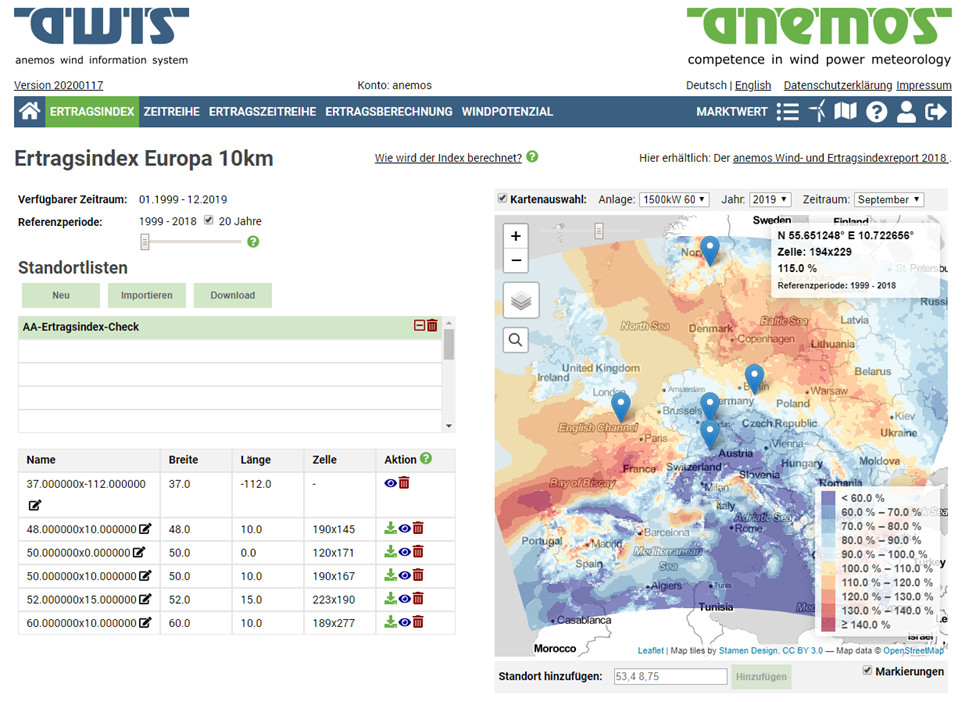The width and height of the screenshot is (969, 702).
Task: Toggle visibility of 52.000000x15.000000 location
Action: pos(404,599)
